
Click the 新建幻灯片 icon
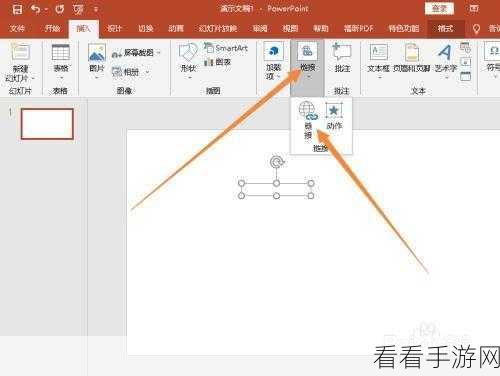coord(20,53)
